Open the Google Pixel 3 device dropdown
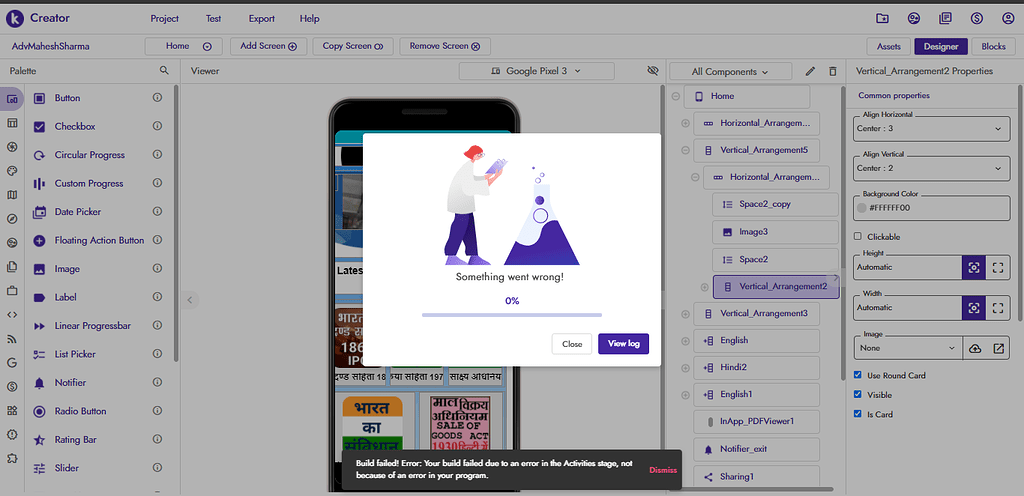The image size is (1024, 496). tap(522, 72)
